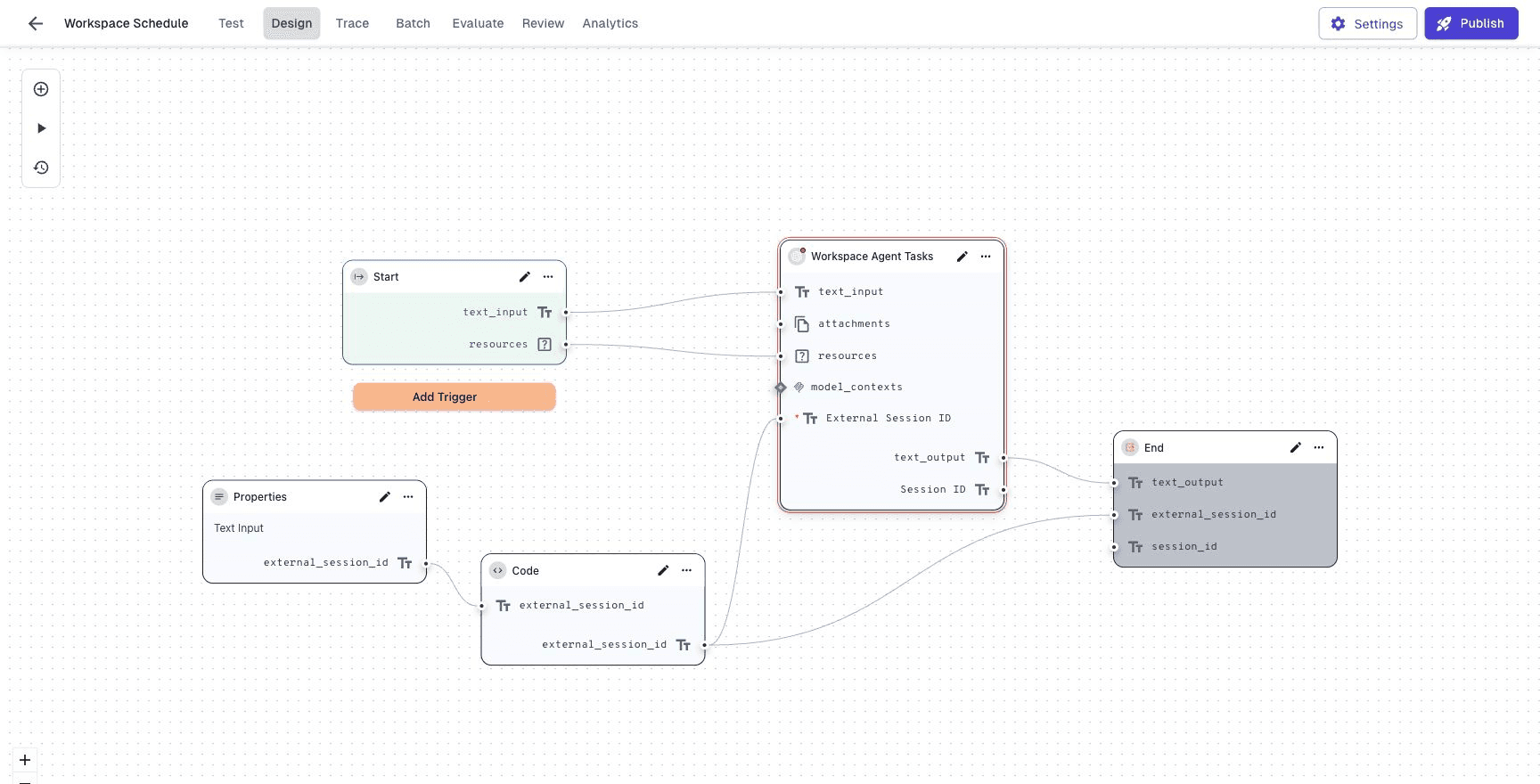Add a new node with plus-circle icon
Screen dimensions: 1540x784
point(41,89)
